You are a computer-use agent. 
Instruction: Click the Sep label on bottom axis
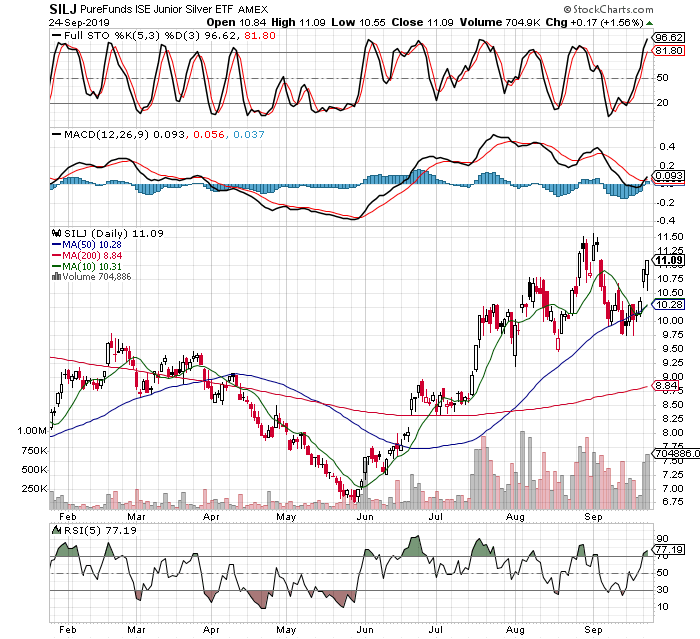(593, 630)
